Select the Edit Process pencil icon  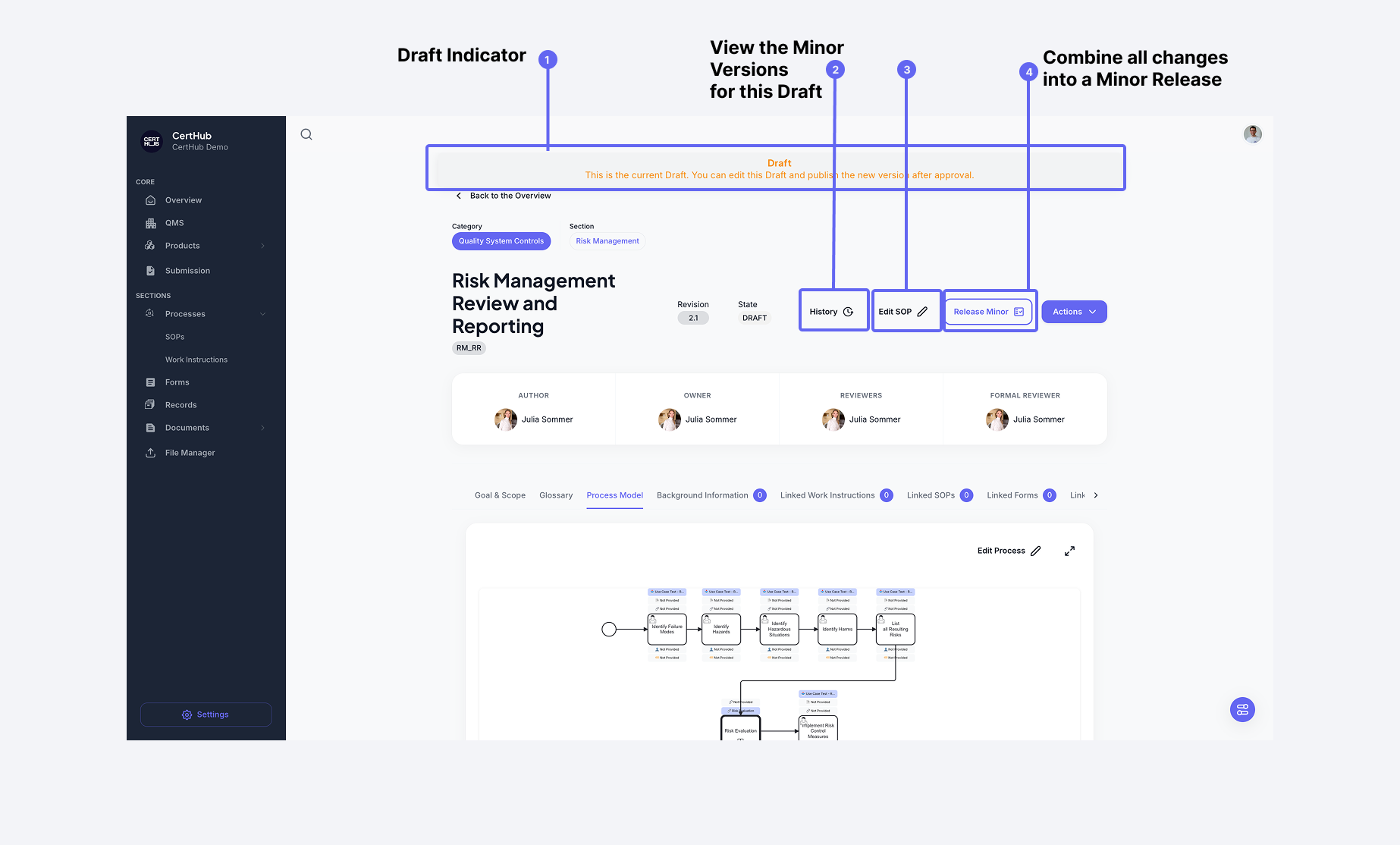pos(1037,550)
